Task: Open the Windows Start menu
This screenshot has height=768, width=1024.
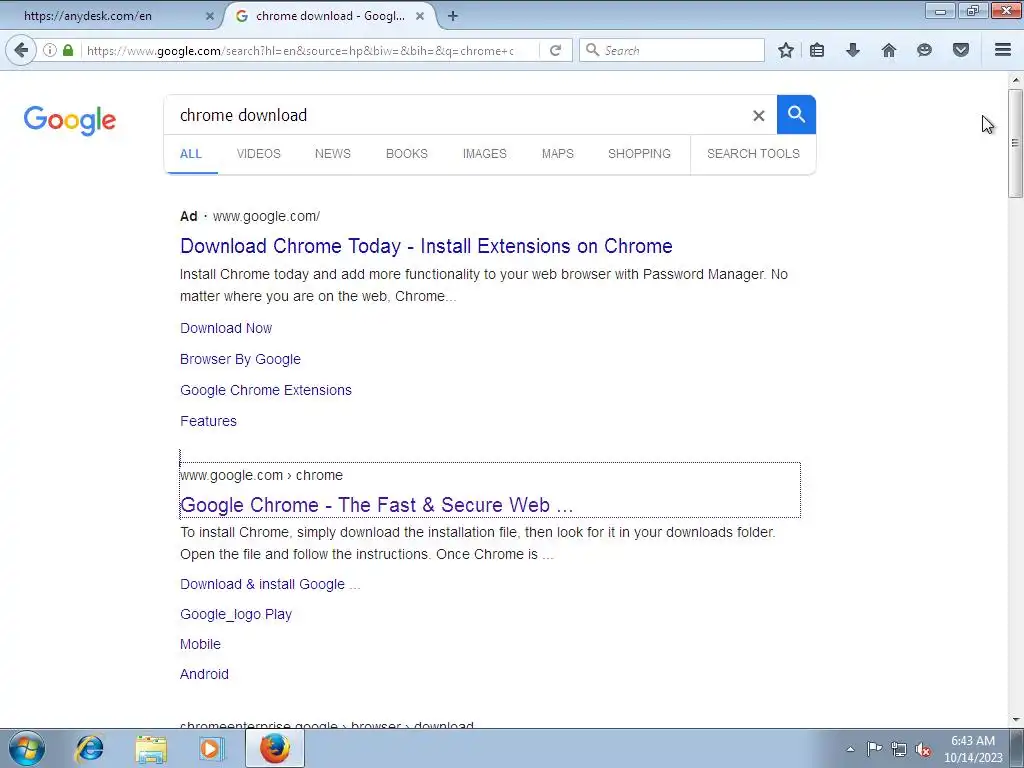Action: [x=27, y=748]
